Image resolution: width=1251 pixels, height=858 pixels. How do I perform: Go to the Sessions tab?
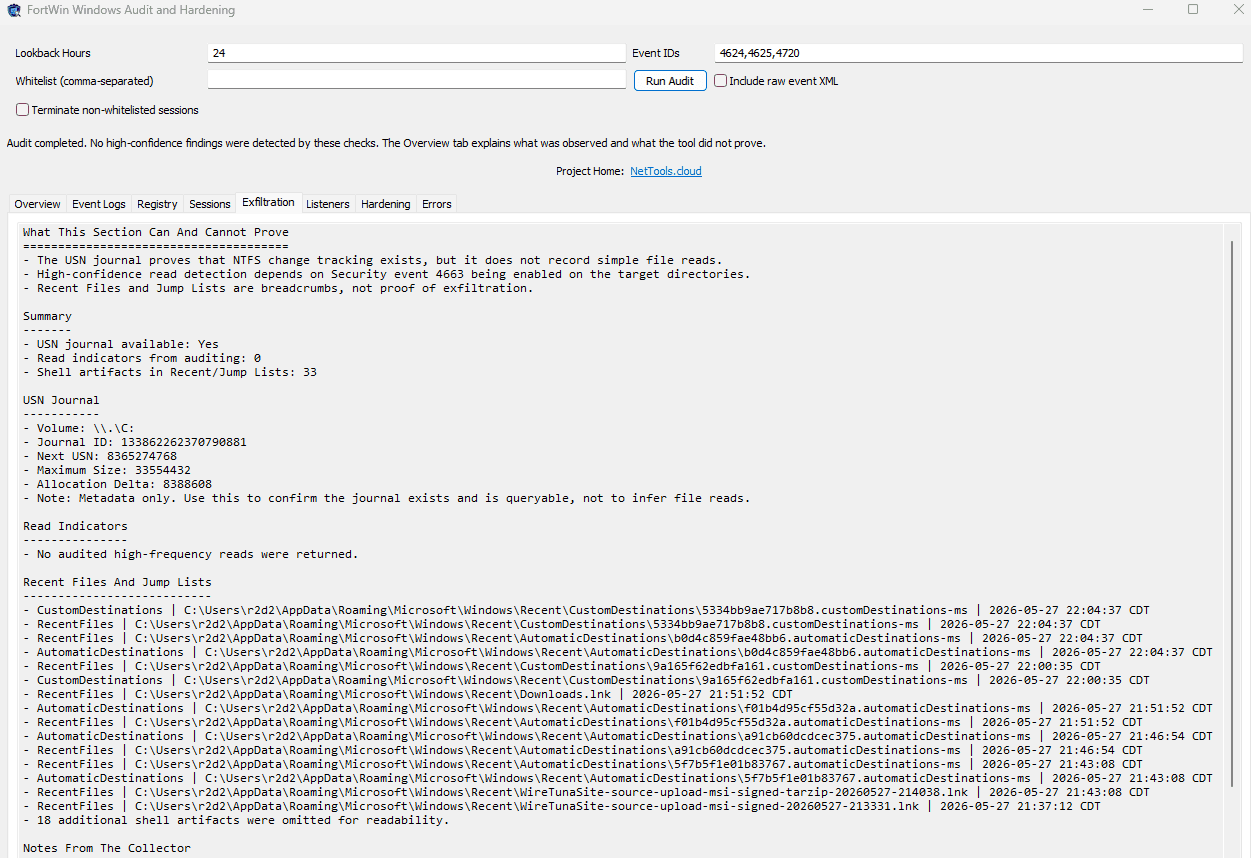point(210,204)
